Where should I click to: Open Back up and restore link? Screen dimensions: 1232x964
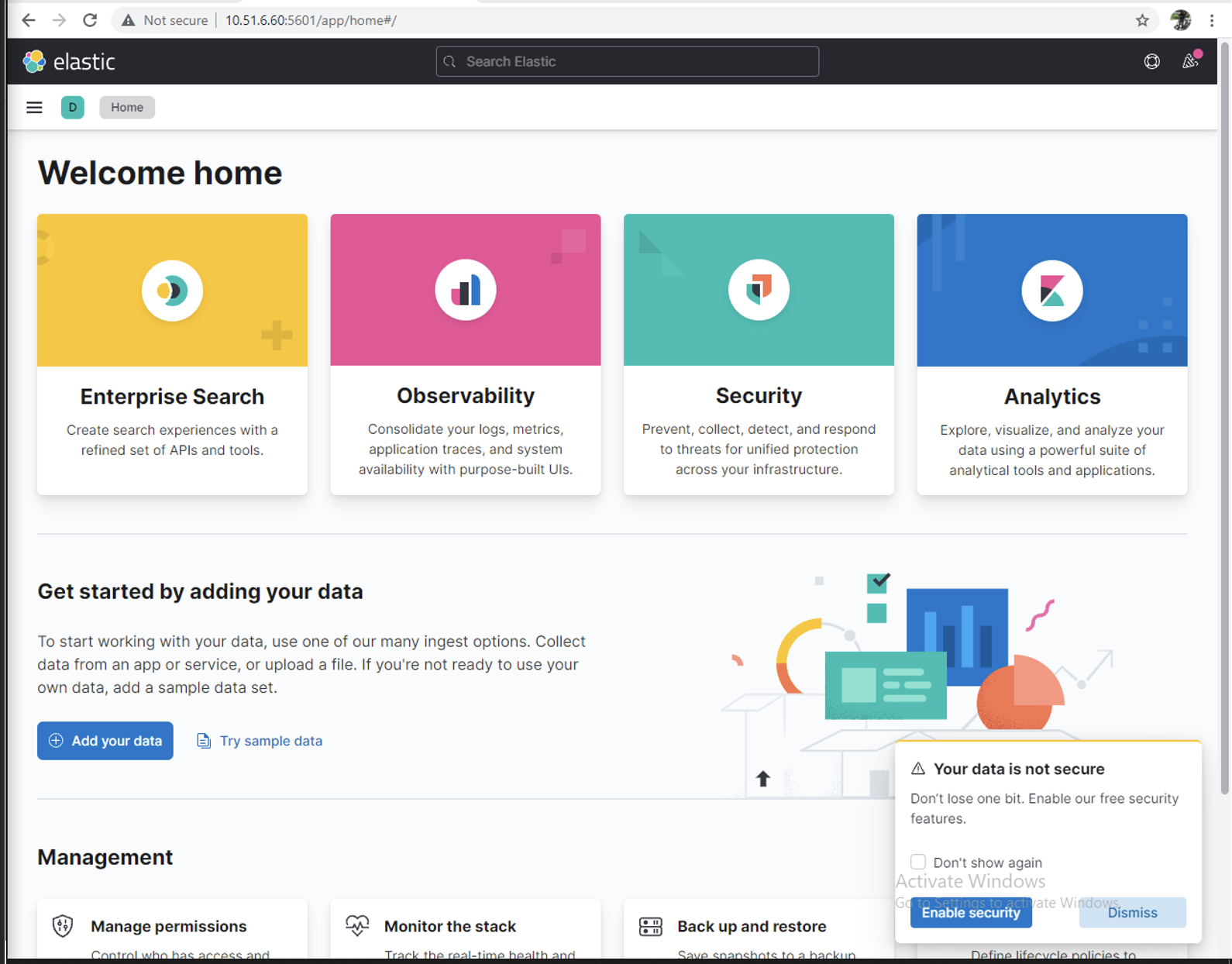pos(752,926)
